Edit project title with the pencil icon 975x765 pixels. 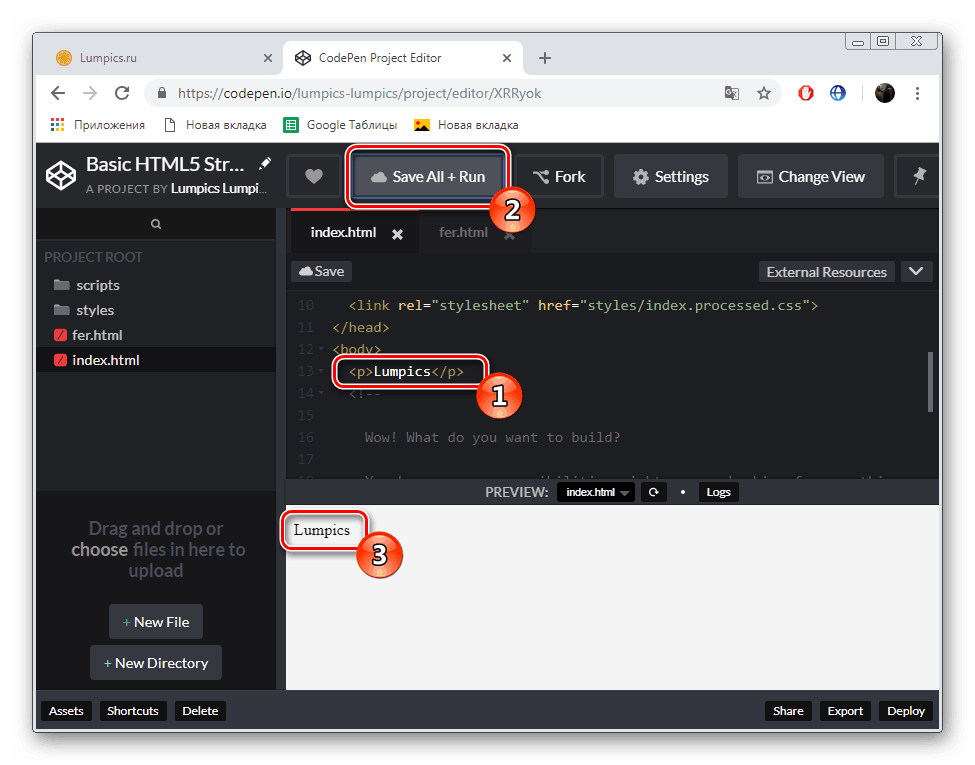(x=264, y=162)
